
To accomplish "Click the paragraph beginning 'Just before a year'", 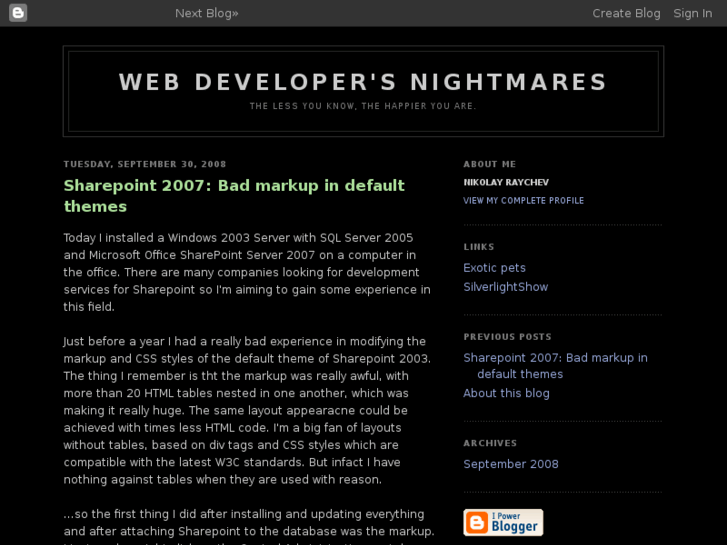I will point(249,410).
